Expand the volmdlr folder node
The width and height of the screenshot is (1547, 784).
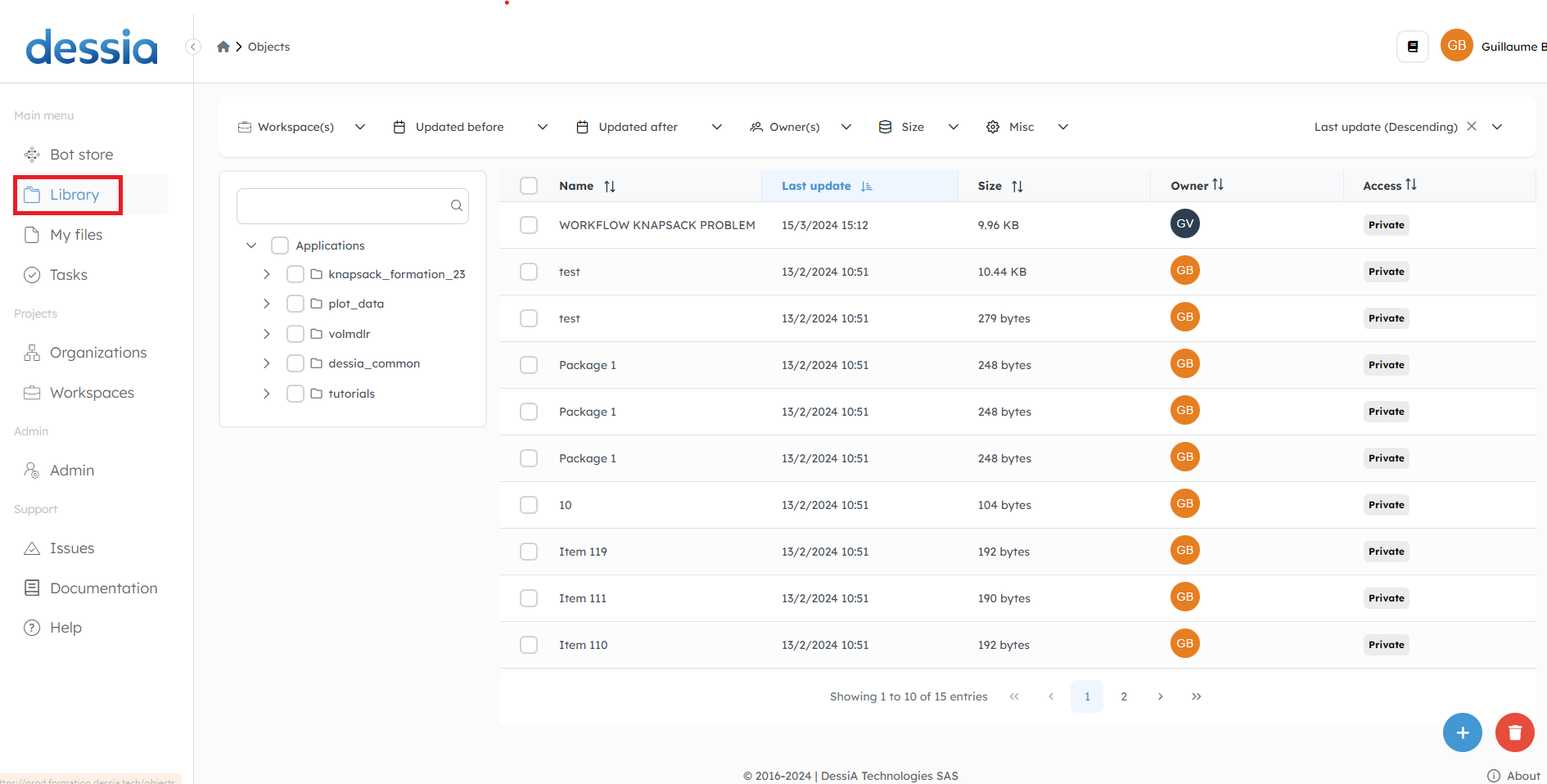pyautogui.click(x=267, y=334)
